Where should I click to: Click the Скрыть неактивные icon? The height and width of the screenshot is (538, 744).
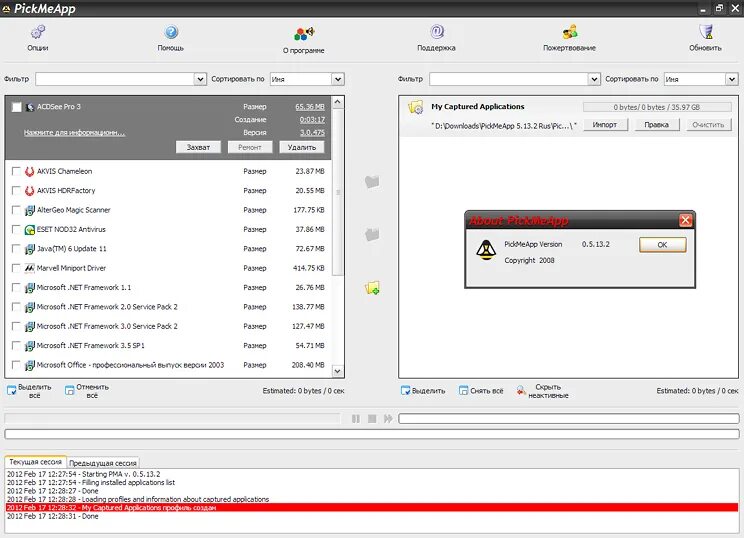point(521,391)
